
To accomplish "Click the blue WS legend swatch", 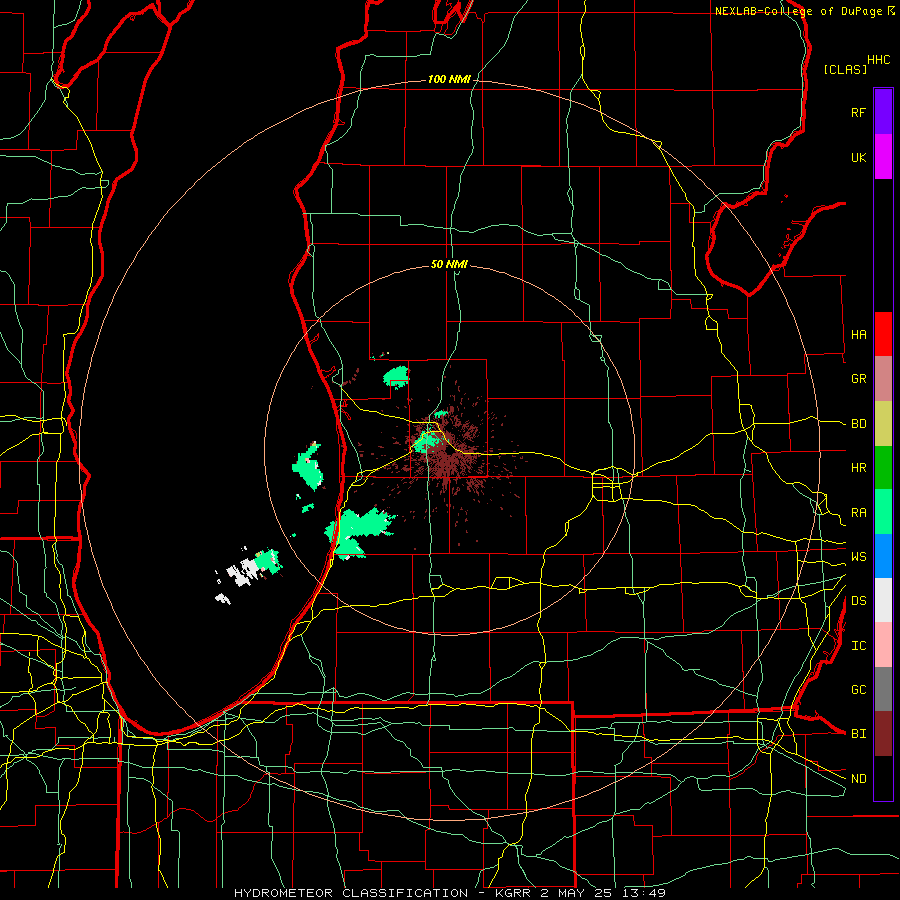I will [x=883, y=556].
